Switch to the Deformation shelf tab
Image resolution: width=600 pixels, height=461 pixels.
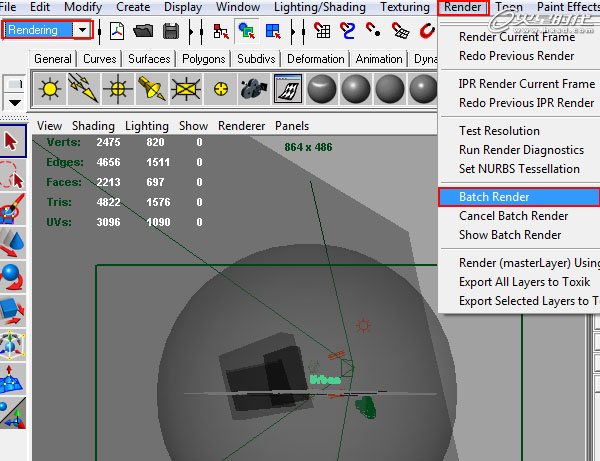tap(316, 59)
